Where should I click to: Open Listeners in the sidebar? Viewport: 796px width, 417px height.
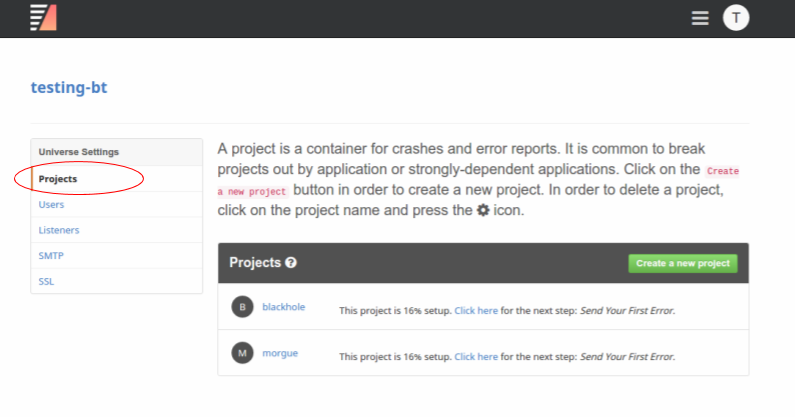(59, 230)
